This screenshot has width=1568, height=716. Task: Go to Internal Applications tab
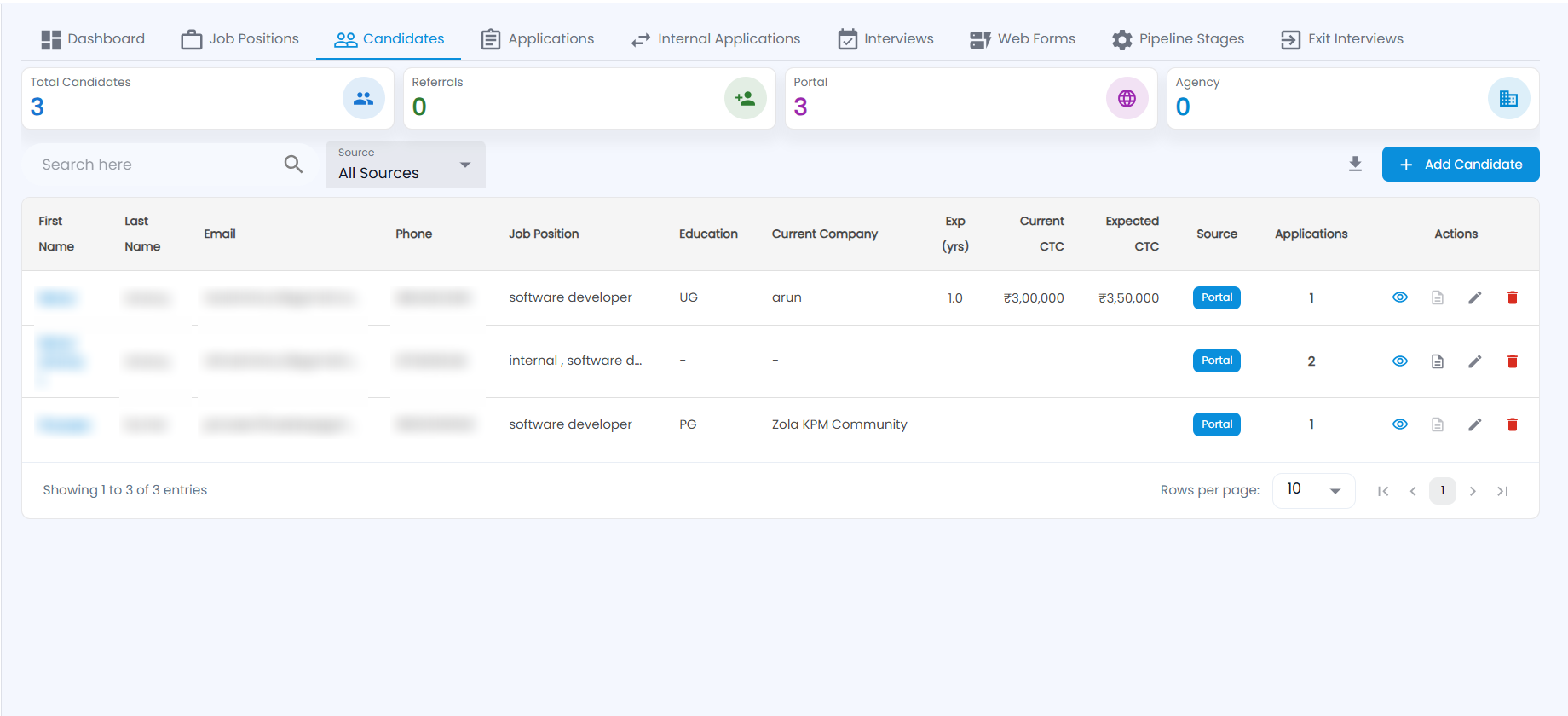pyautogui.click(x=716, y=39)
